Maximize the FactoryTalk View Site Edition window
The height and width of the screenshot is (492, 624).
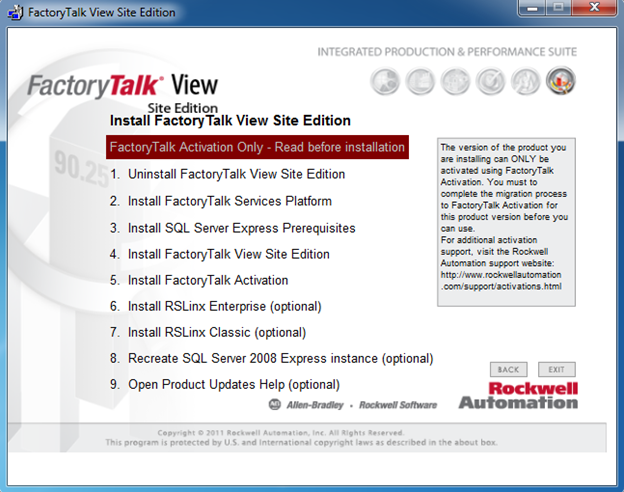pos(558,8)
